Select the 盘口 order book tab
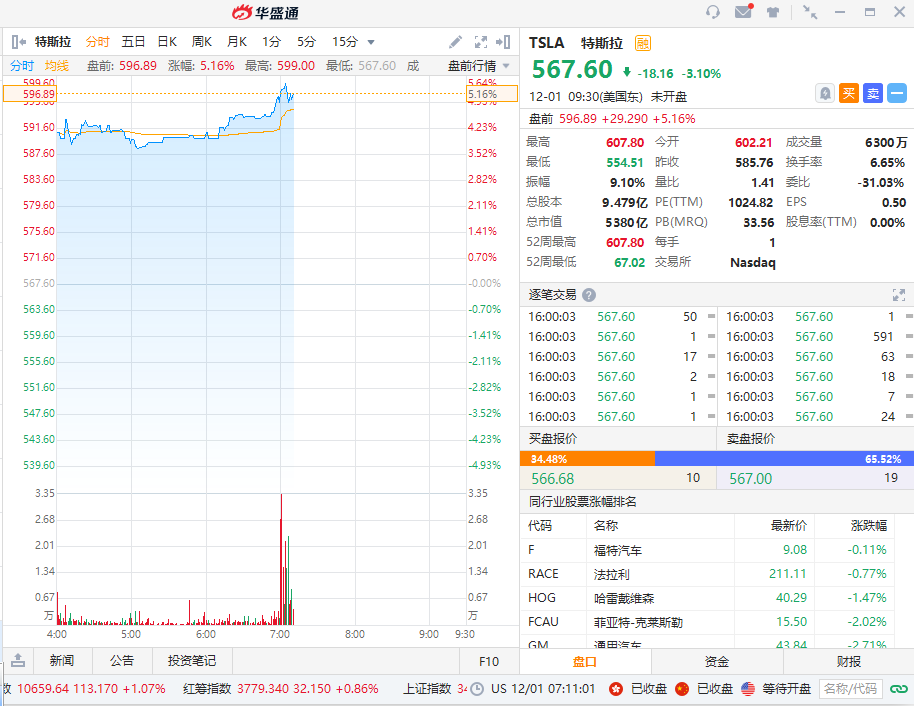 [x=585, y=662]
